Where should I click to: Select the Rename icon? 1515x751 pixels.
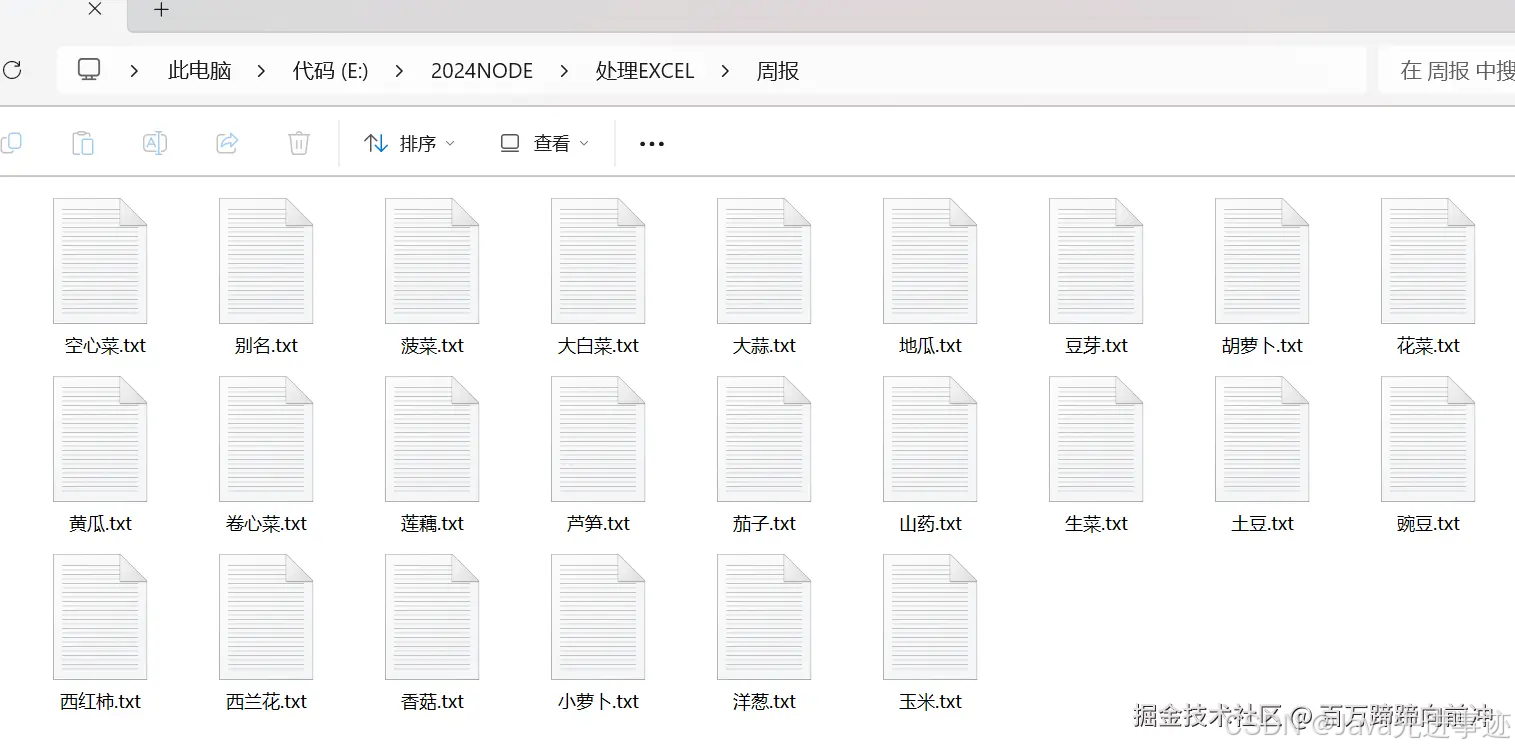[x=154, y=143]
